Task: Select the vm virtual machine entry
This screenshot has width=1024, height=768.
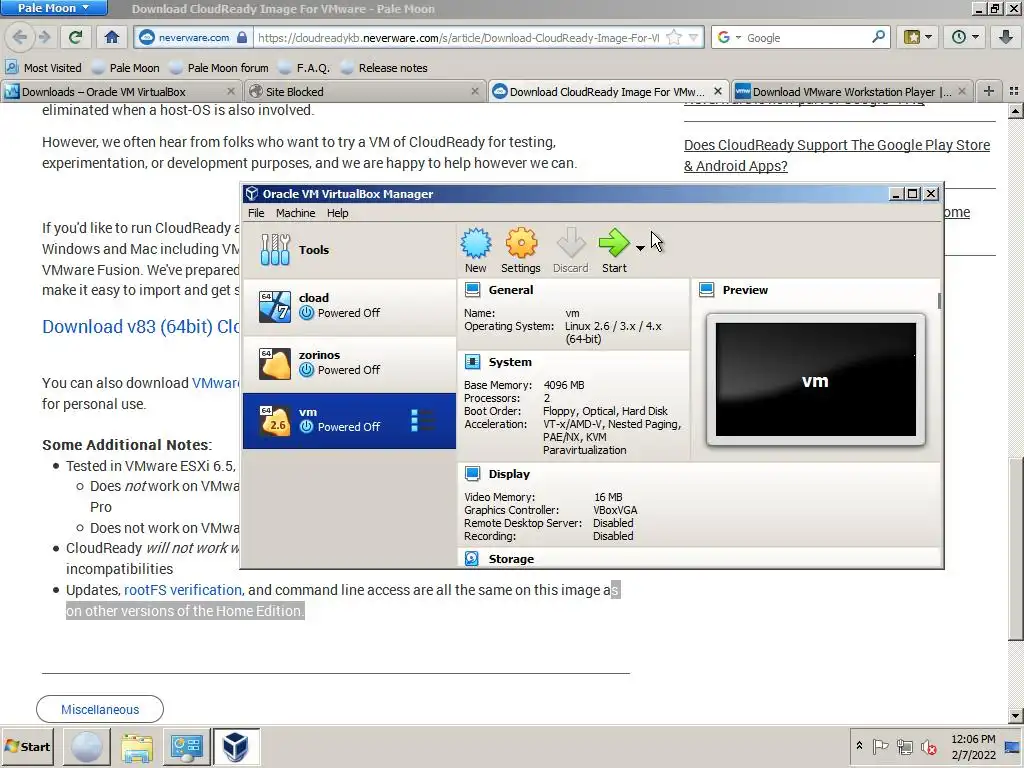Action: (x=349, y=421)
